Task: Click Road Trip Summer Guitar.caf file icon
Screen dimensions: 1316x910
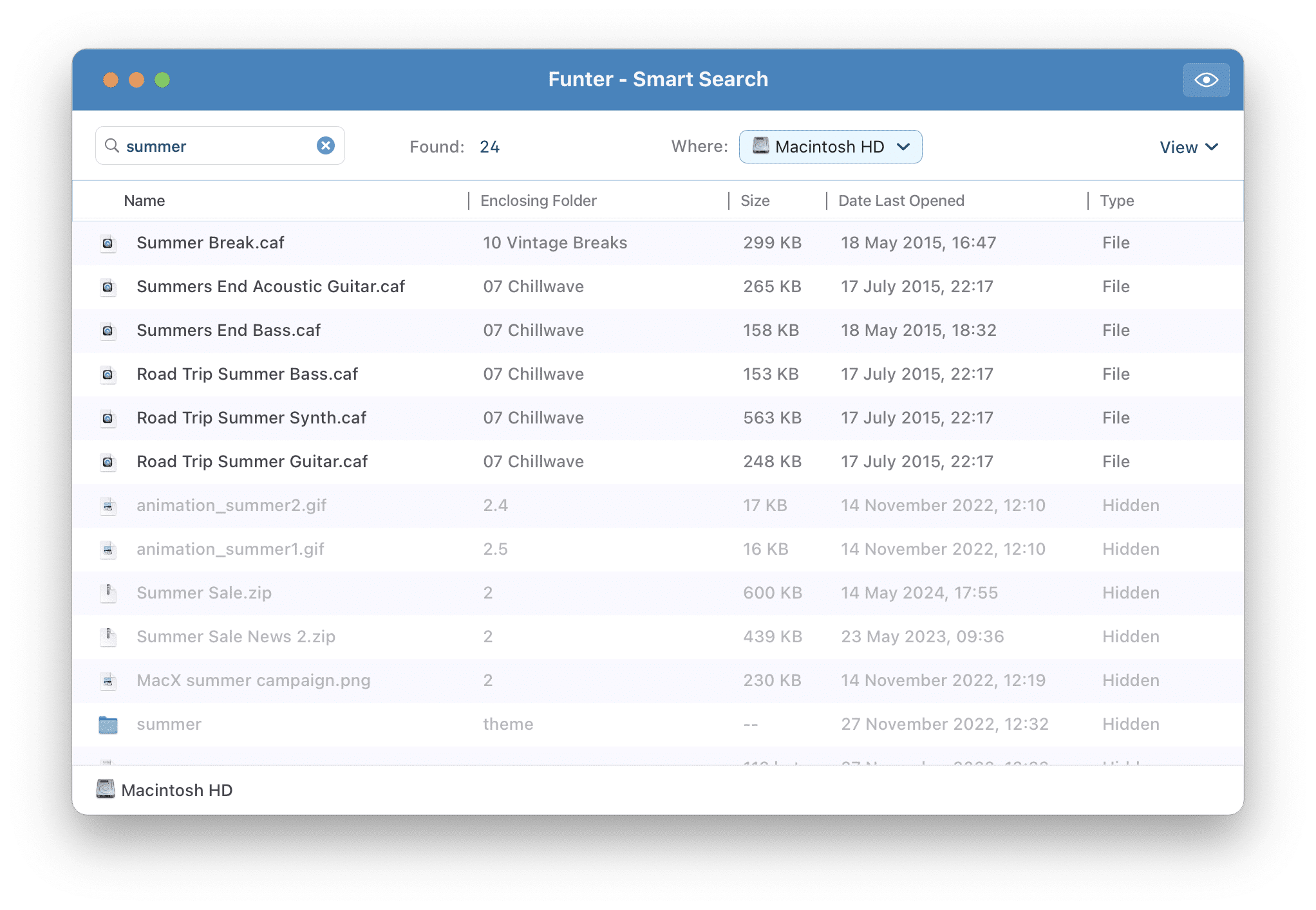Action: click(108, 462)
